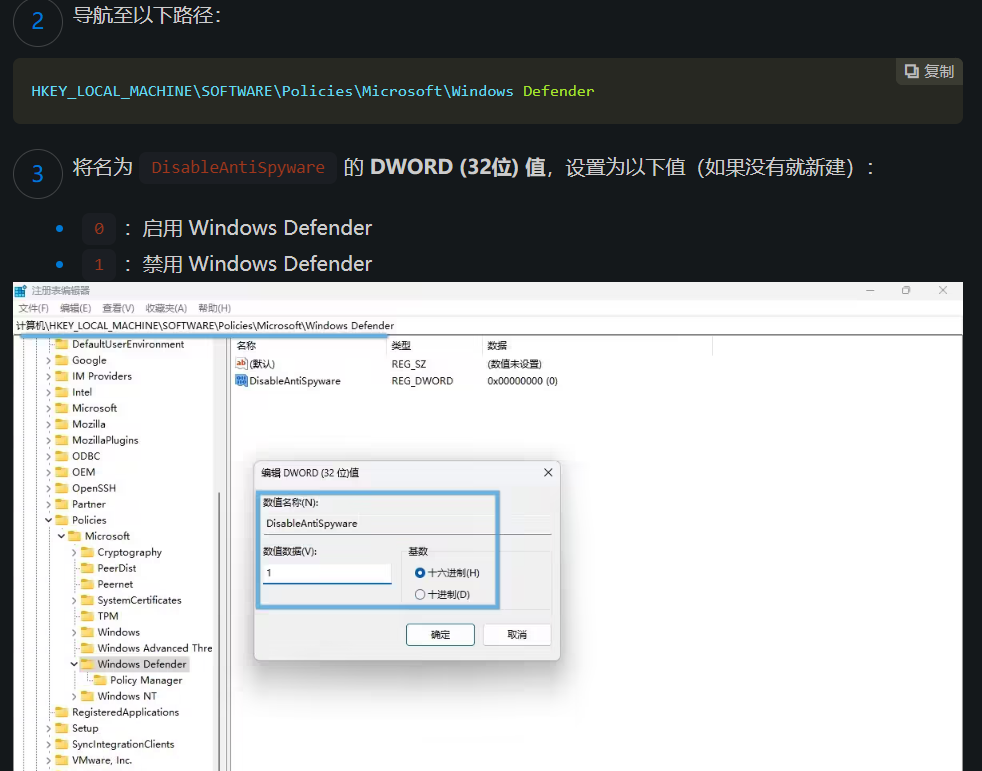
Task: Select the 十进制(D) decimal radio button
Action: (420, 594)
